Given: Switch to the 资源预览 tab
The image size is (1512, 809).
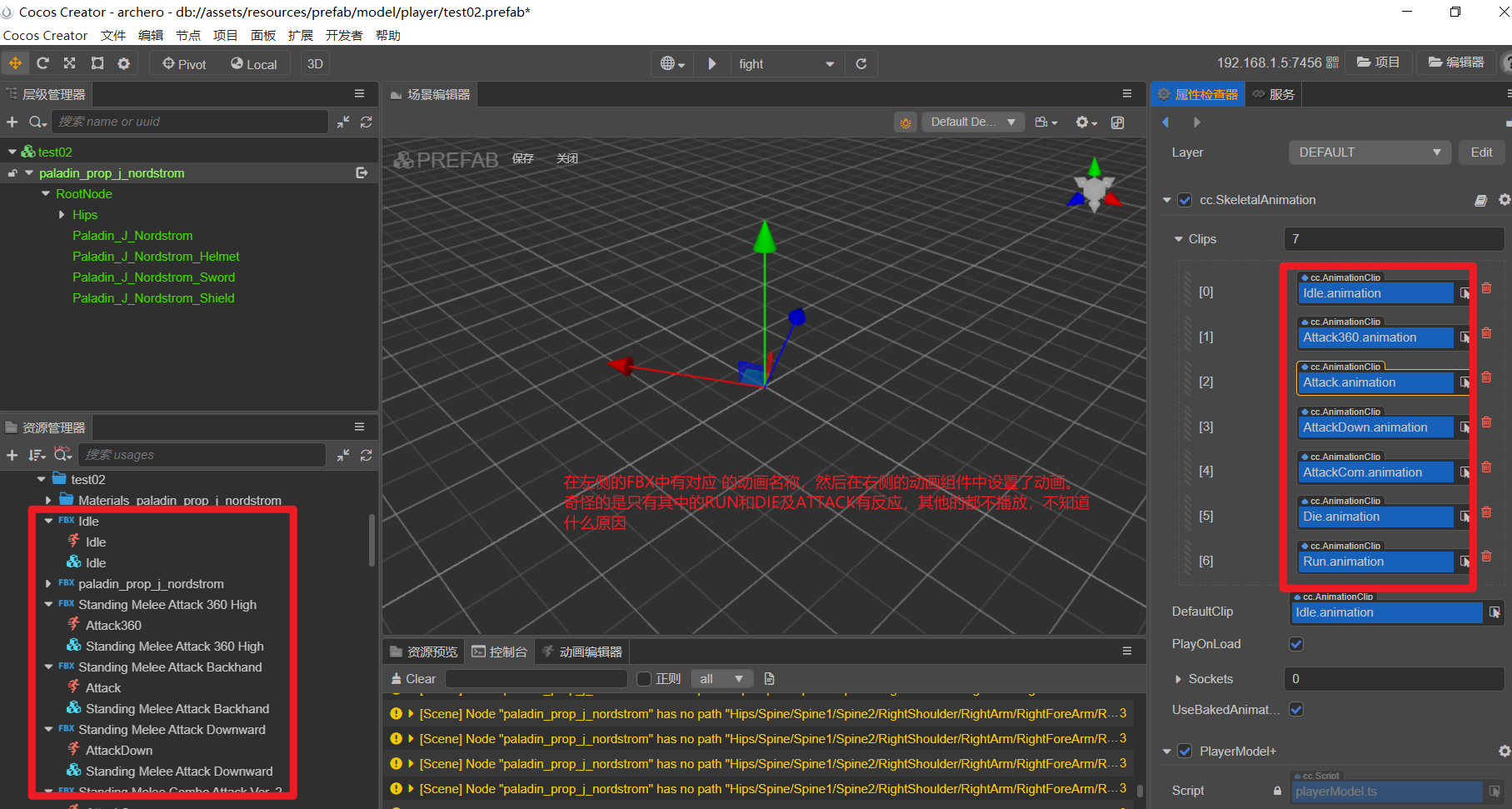Looking at the screenshot, I should (424, 652).
